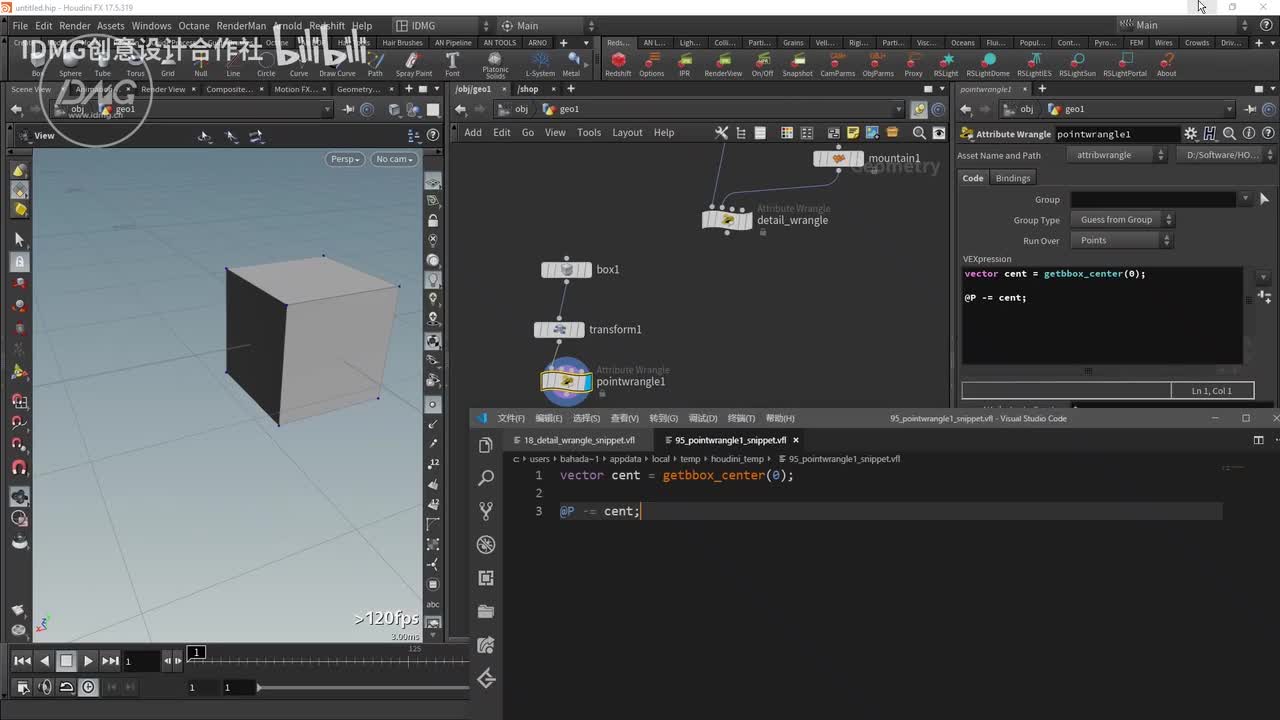Click the timeline frame 1 marker
The height and width of the screenshot is (720, 1280).
[x=197, y=653]
